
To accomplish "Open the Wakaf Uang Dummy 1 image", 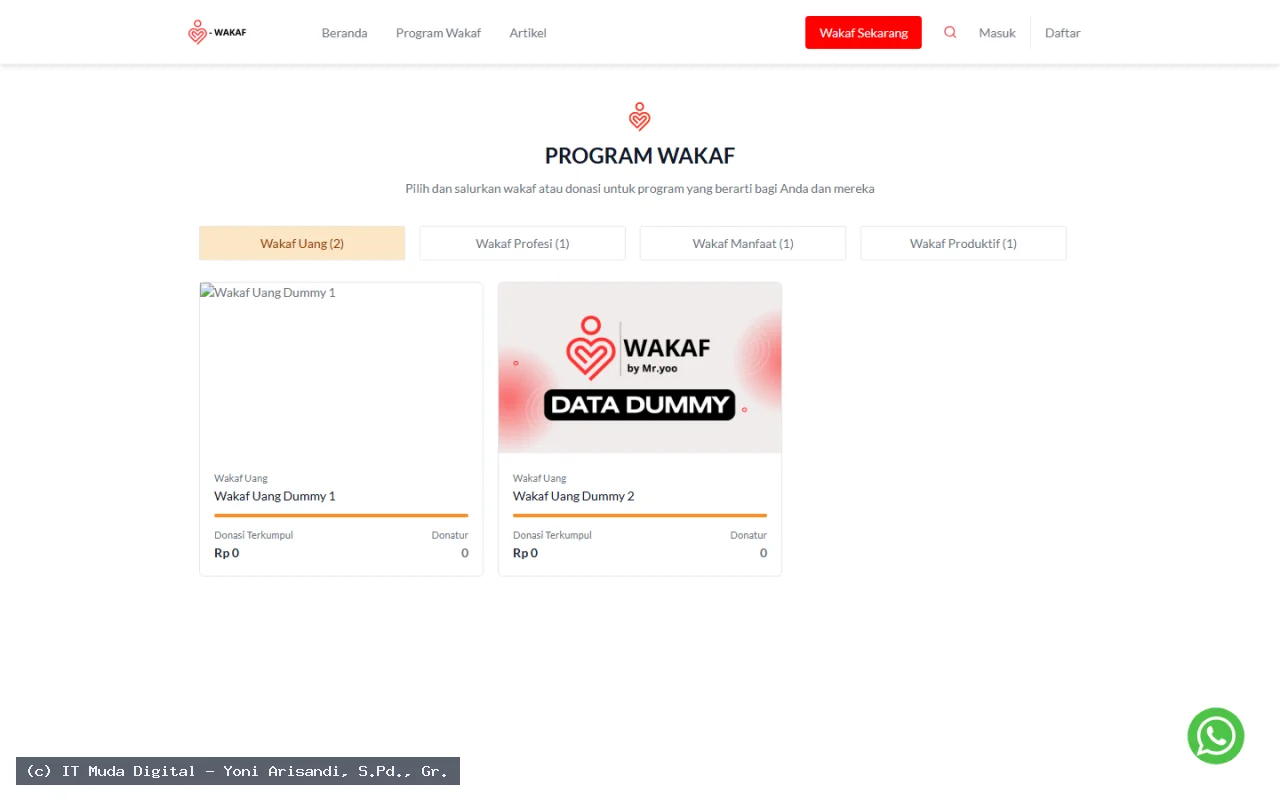I will 341,368.
